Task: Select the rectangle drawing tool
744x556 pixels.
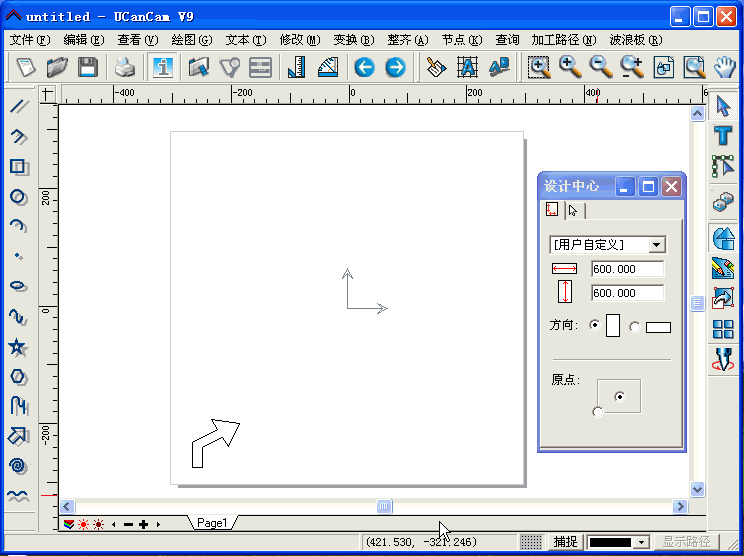Action: pos(19,167)
